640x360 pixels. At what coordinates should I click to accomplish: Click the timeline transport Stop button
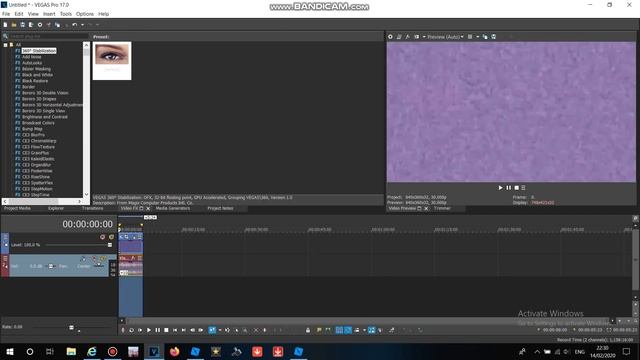pyautogui.click(x=166, y=330)
